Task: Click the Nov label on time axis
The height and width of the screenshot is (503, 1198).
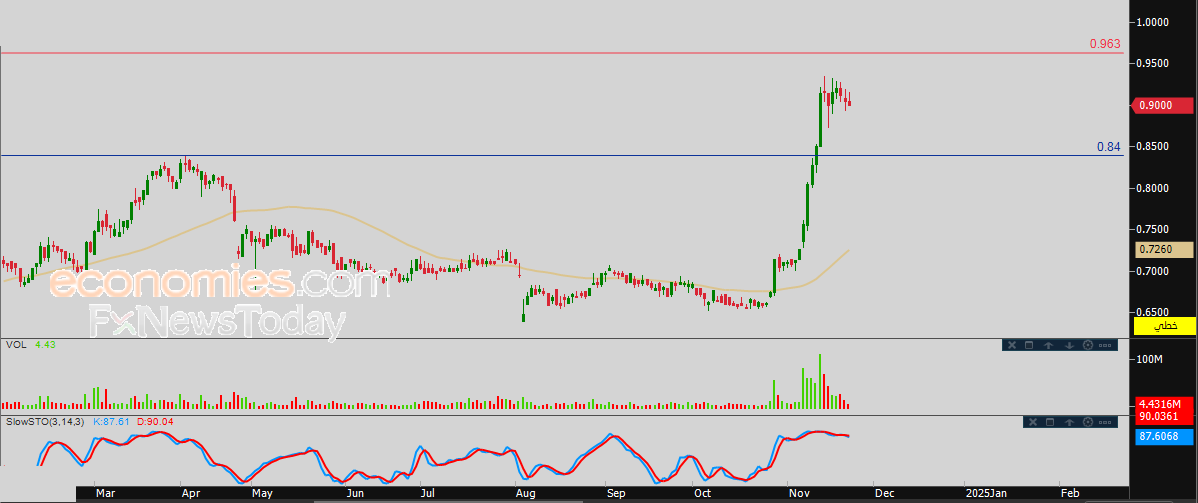Action: click(798, 494)
